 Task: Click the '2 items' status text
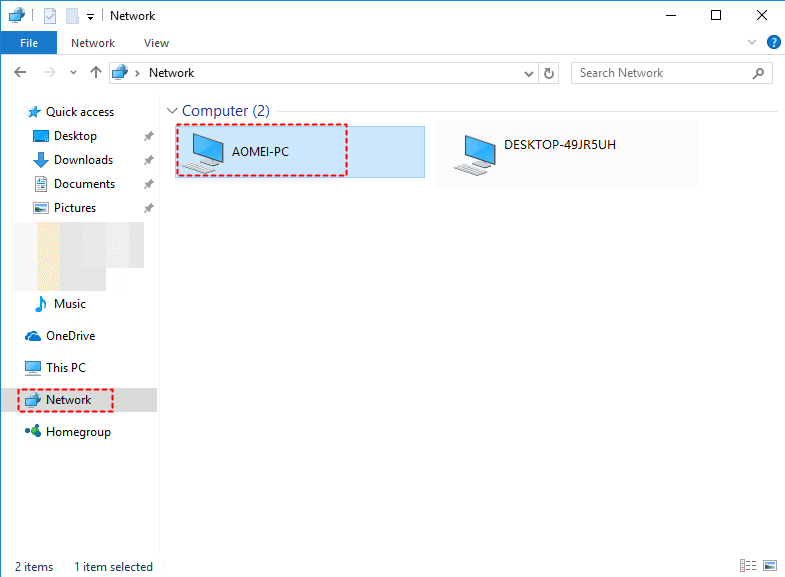[x=34, y=566]
